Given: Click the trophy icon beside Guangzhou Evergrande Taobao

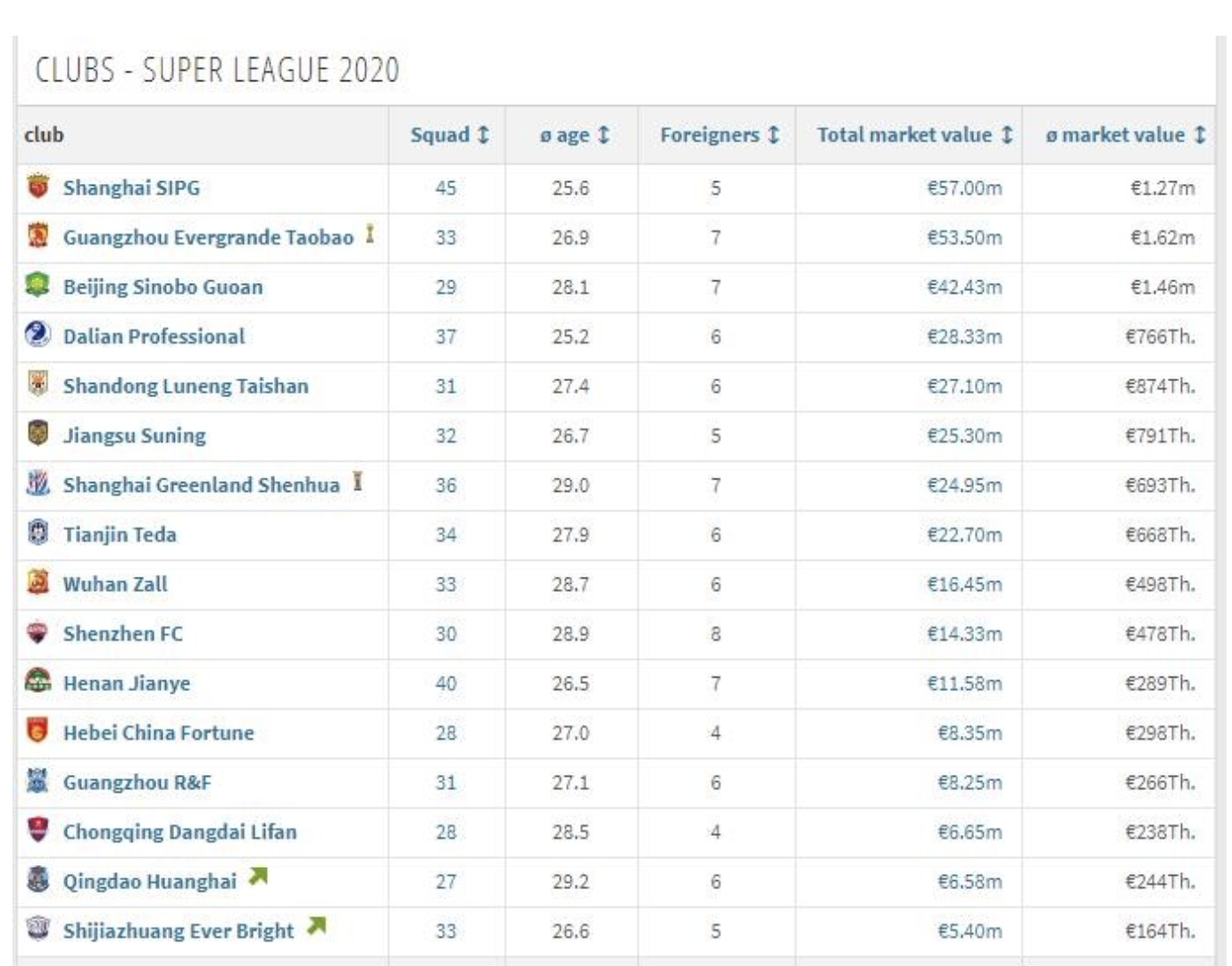Looking at the screenshot, I should click(370, 235).
